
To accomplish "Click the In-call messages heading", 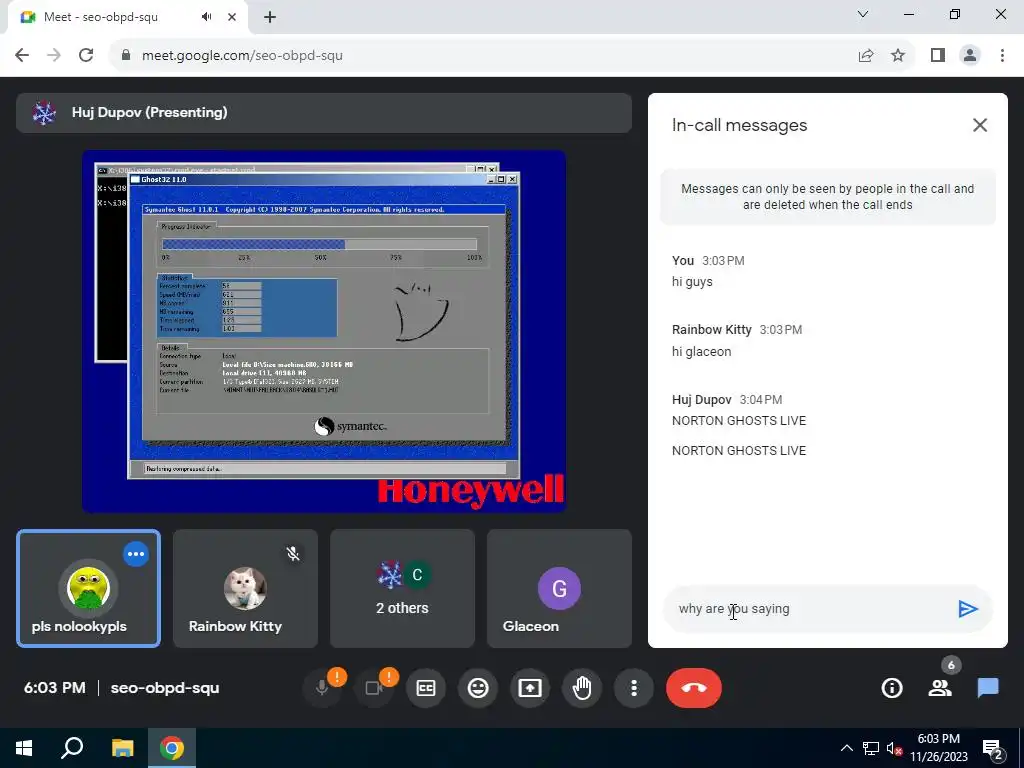I will (x=739, y=125).
